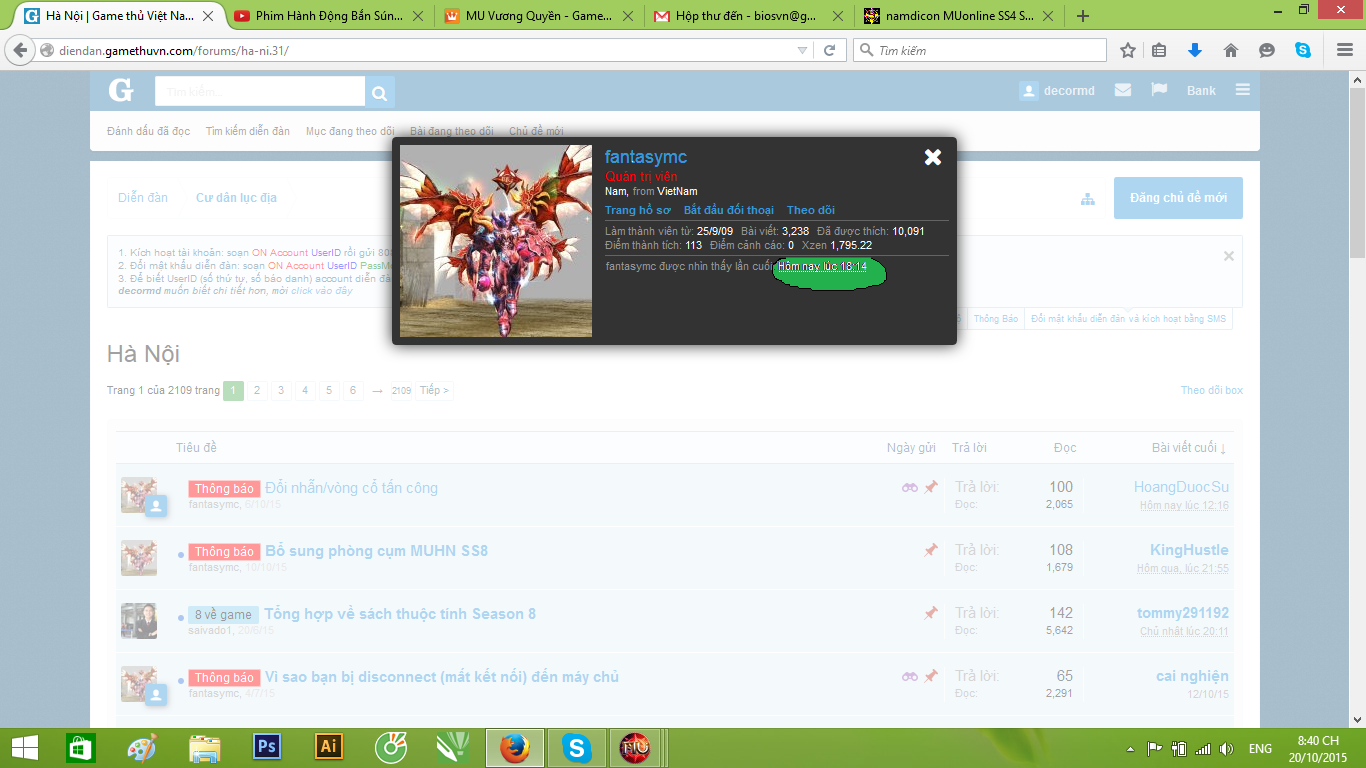Open decormd account menu
The width and height of the screenshot is (1366, 768).
1057,90
